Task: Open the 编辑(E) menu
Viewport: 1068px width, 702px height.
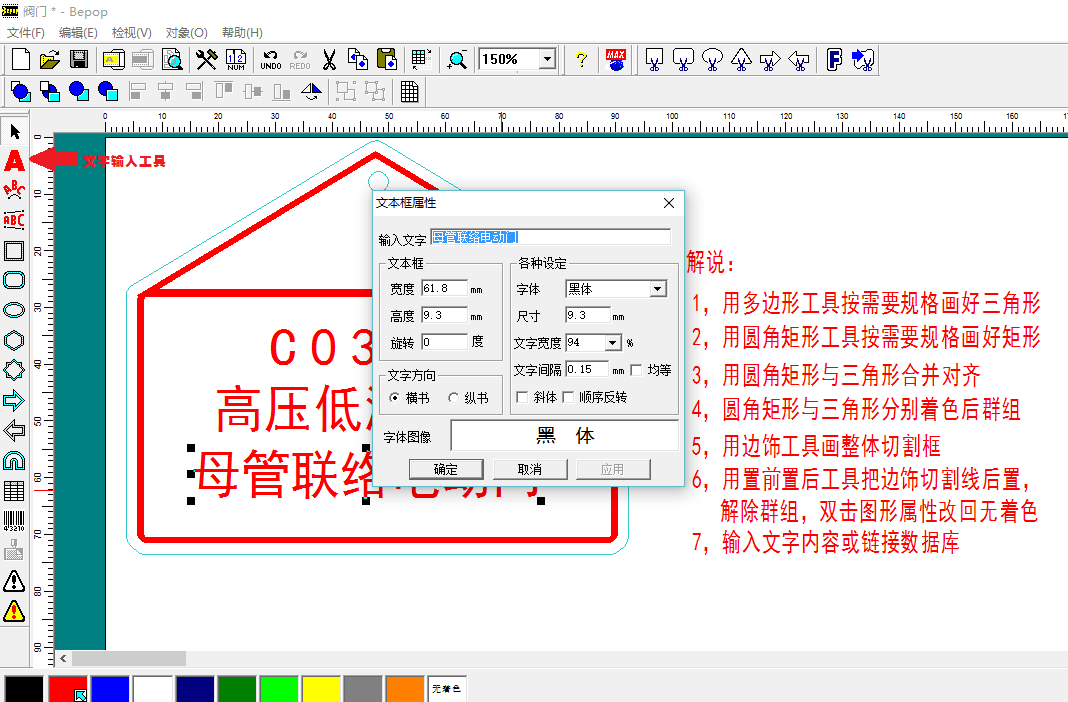Action: point(78,33)
